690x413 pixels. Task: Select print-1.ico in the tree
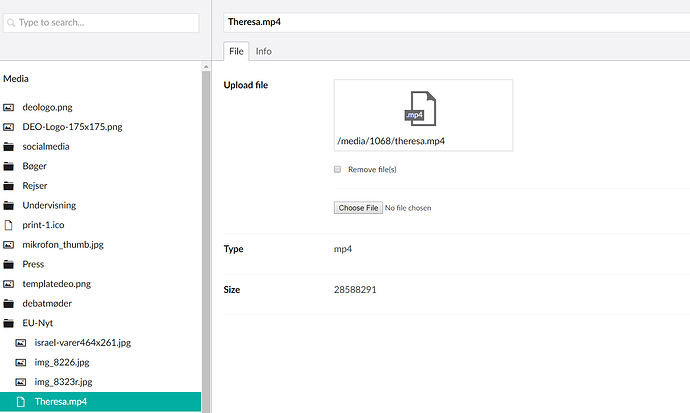coord(43,225)
